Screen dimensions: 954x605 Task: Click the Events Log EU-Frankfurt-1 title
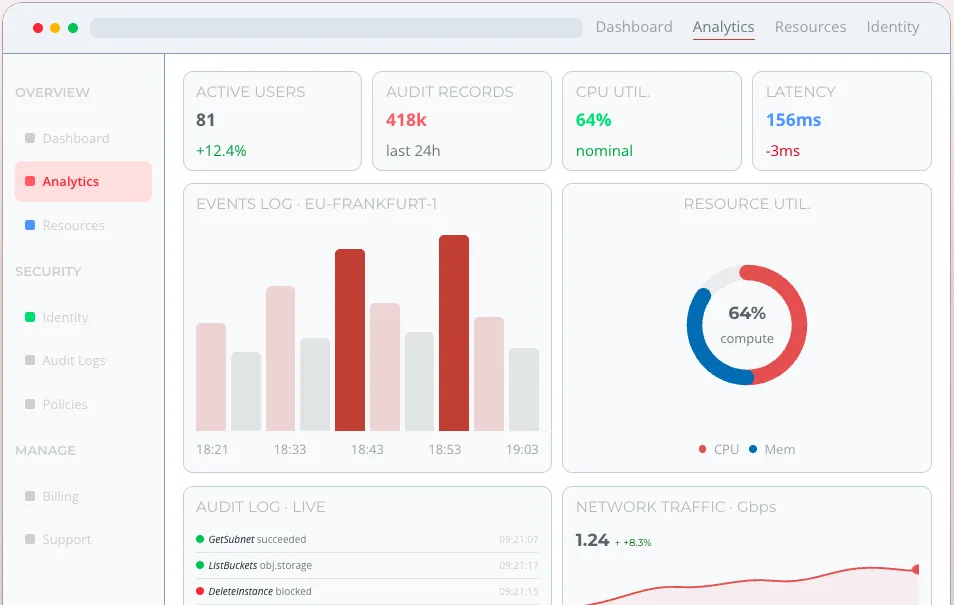pyautogui.click(x=316, y=204)
